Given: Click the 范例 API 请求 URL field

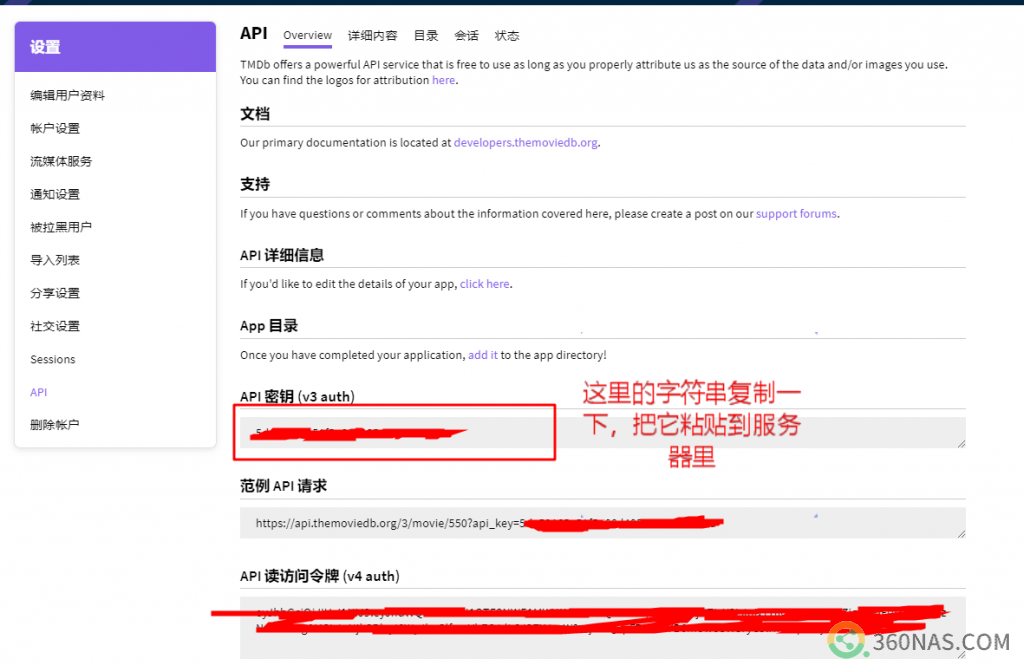Looking at the screenshot, I should pos(602,522).
